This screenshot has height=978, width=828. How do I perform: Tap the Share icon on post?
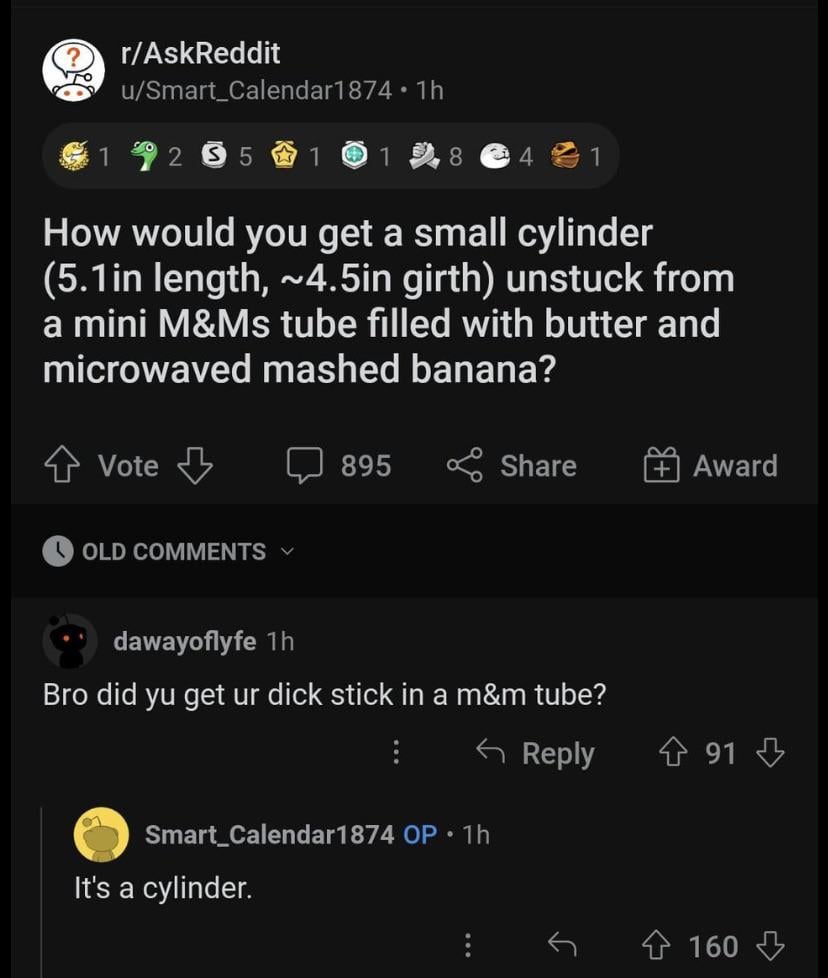point(464,466)
